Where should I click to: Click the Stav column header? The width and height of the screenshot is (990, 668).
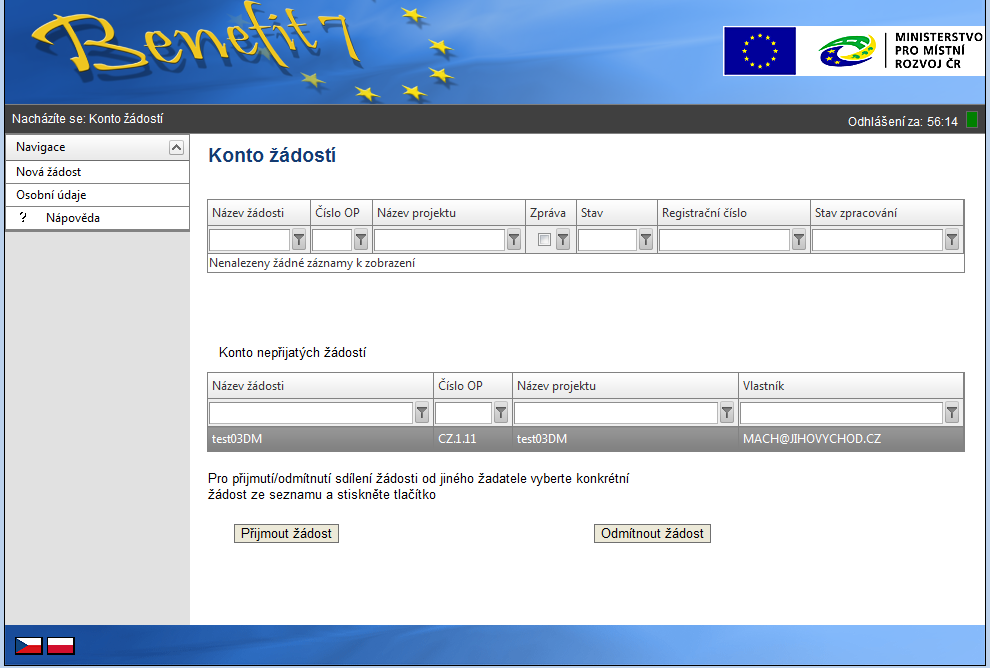click(x=617, y=213)
